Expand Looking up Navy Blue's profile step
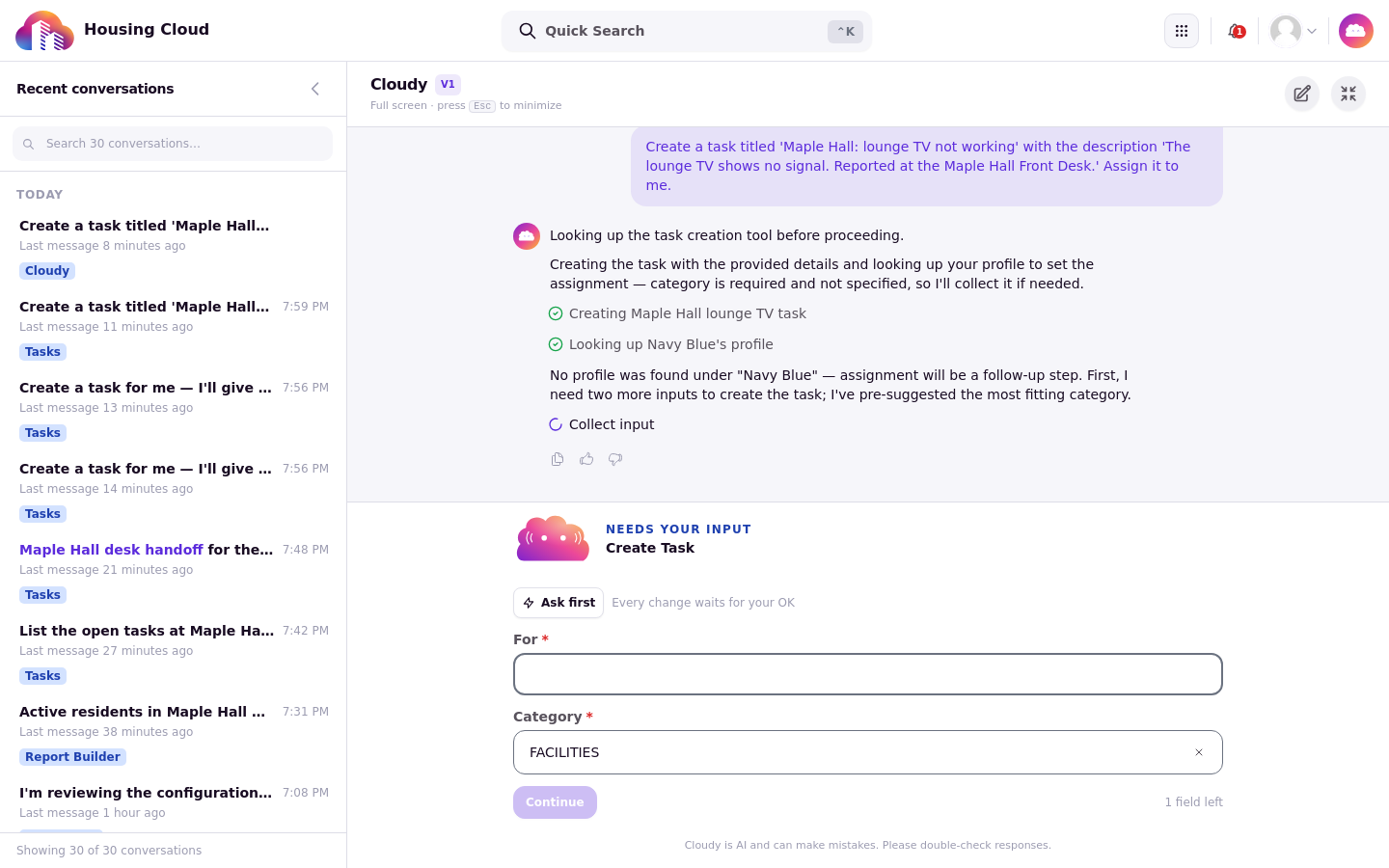The image size is (1389, 868). [x=661, y=344]
